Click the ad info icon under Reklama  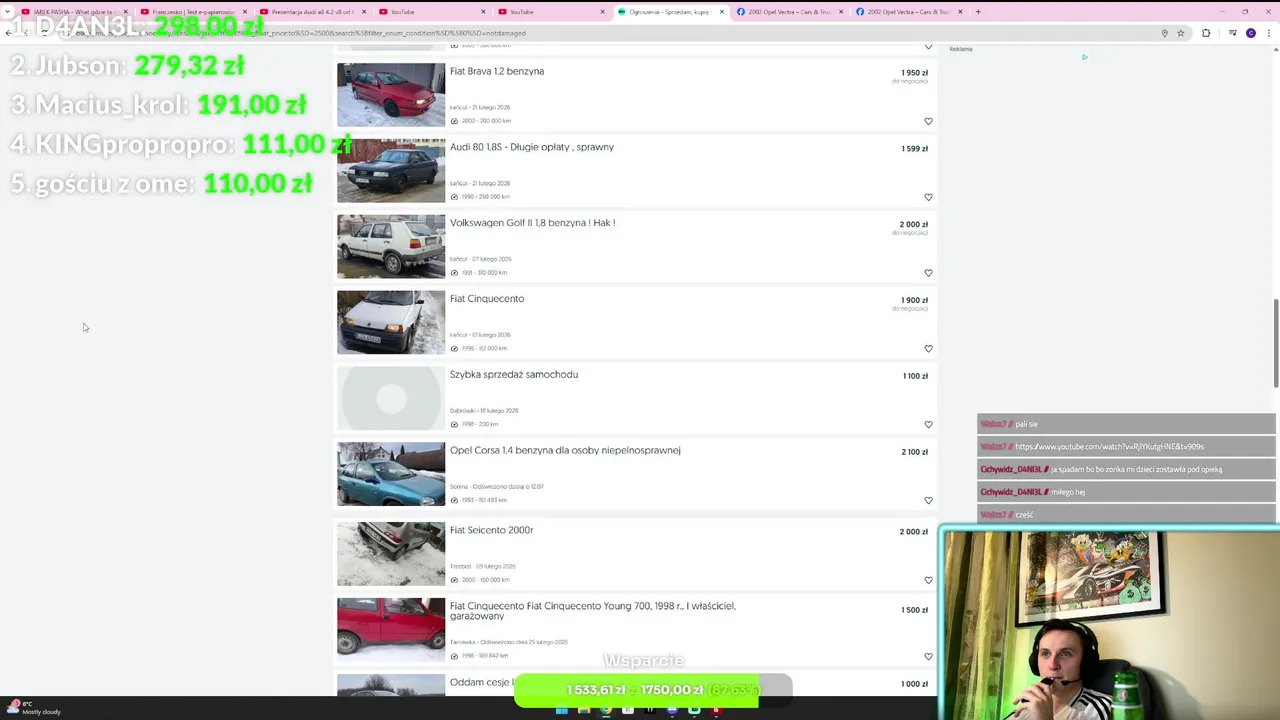coord(1084,57)
